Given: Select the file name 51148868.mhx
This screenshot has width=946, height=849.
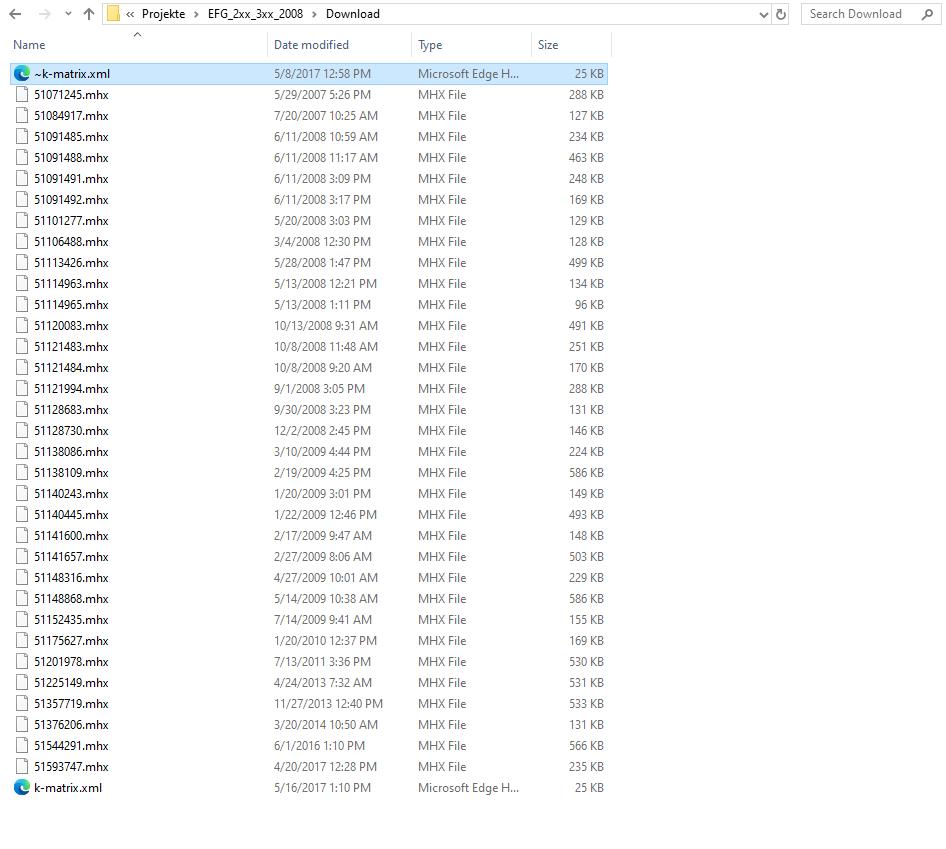Looking at the screenshot, I should [71, 599].
